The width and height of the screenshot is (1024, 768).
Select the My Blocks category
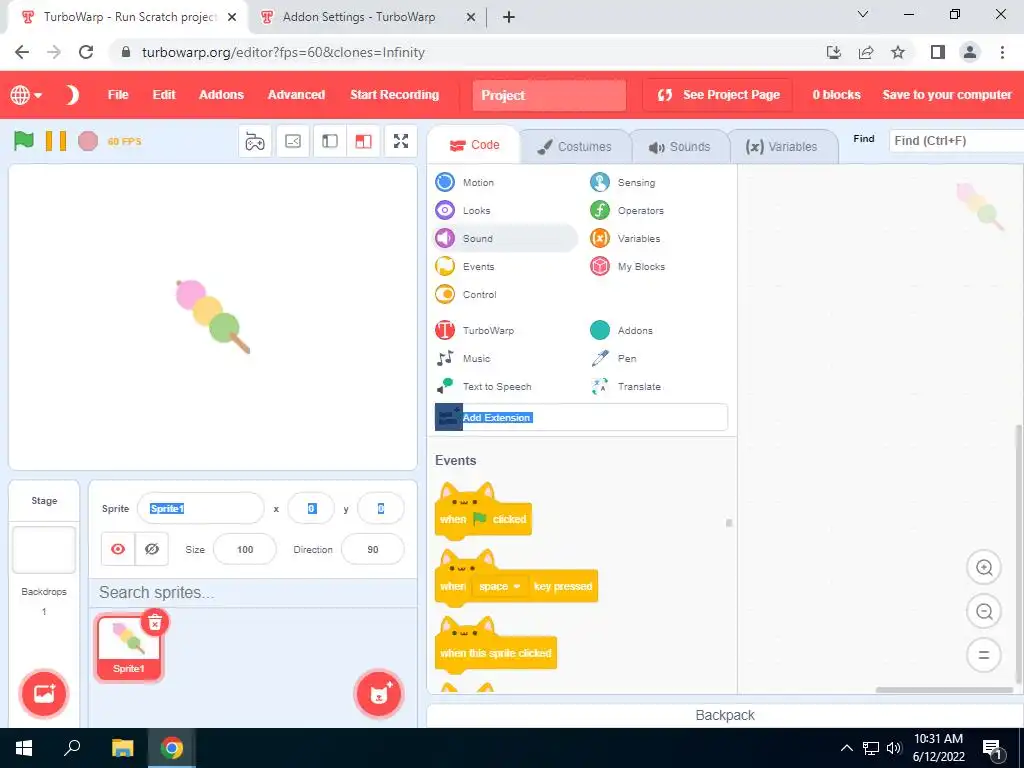(628, 266)
